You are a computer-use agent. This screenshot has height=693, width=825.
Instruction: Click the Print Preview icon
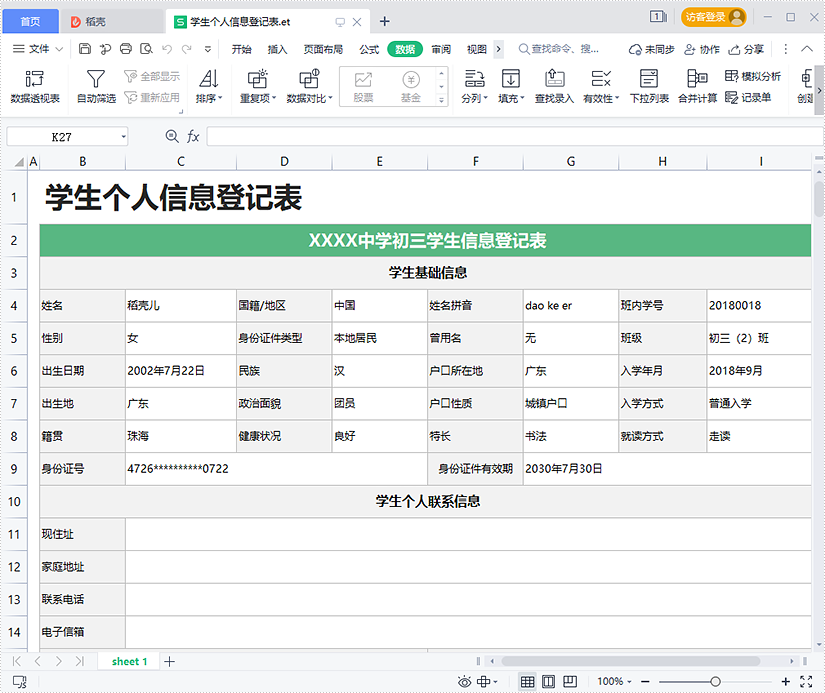146,49
